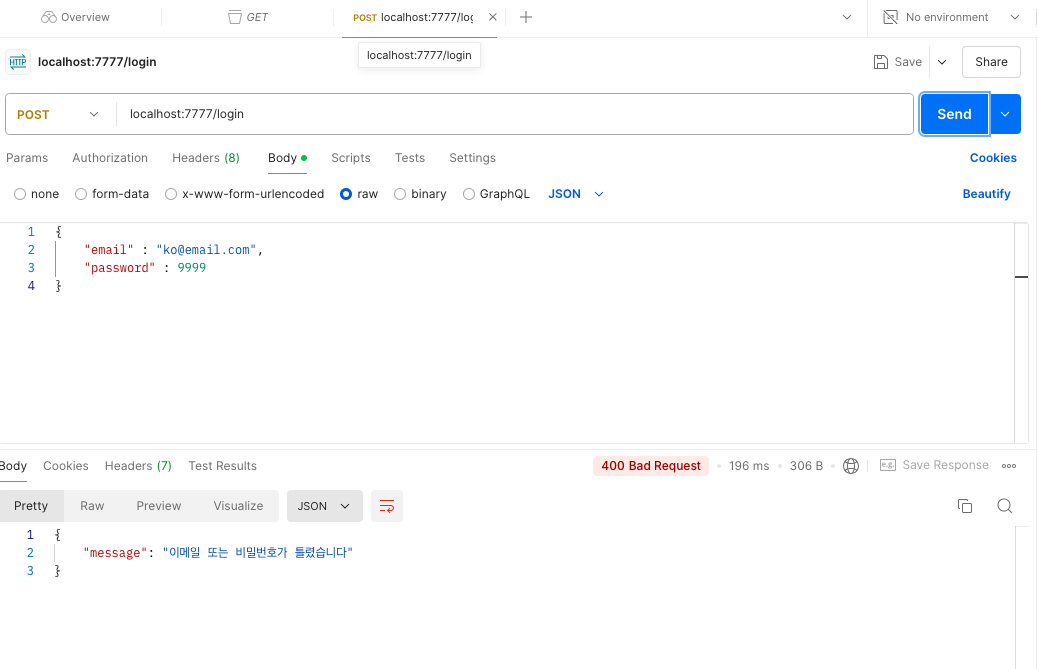Click the 196 ms response time
The width and height of the screenshot is (1038, 669).
tap(749, 466)
